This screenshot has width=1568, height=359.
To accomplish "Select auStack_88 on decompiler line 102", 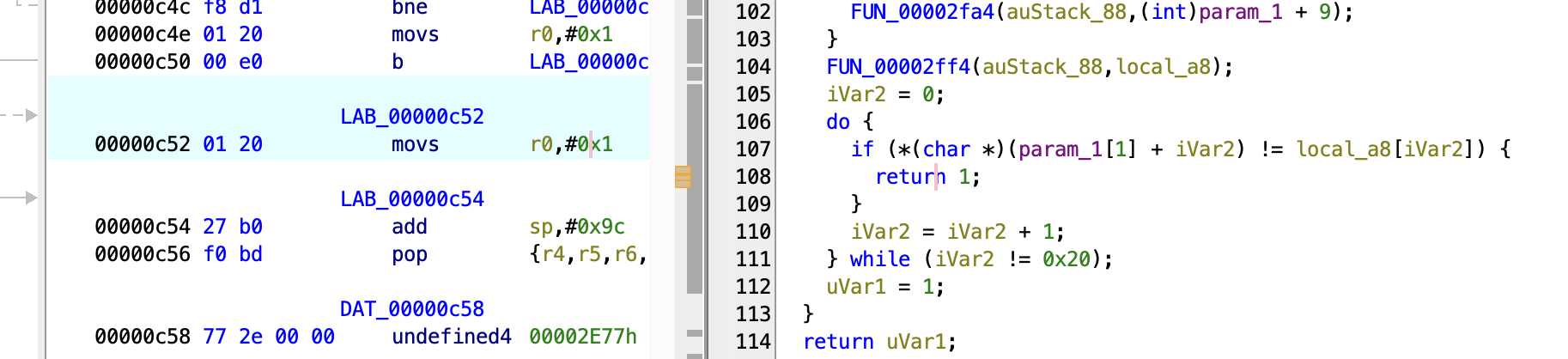I will point(1067,12).
